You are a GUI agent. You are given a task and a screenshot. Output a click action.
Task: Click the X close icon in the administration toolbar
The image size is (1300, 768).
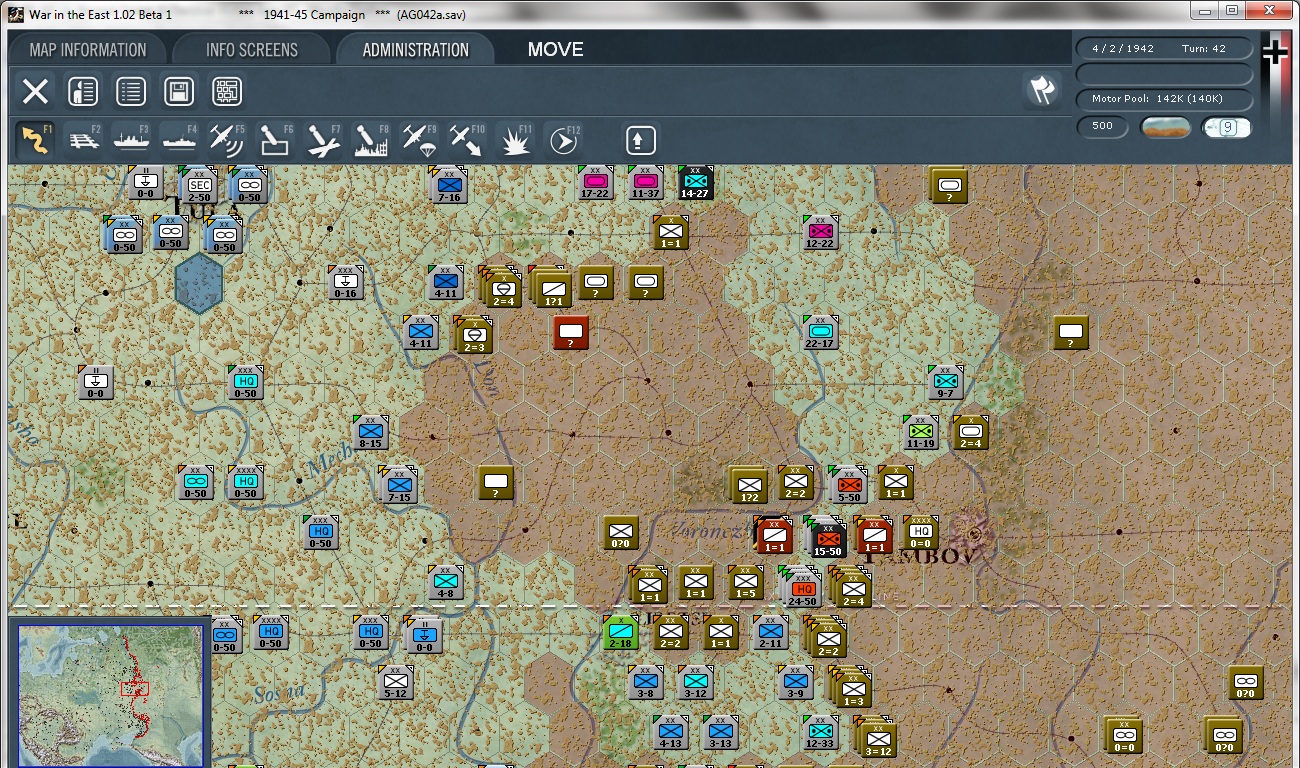35,92
